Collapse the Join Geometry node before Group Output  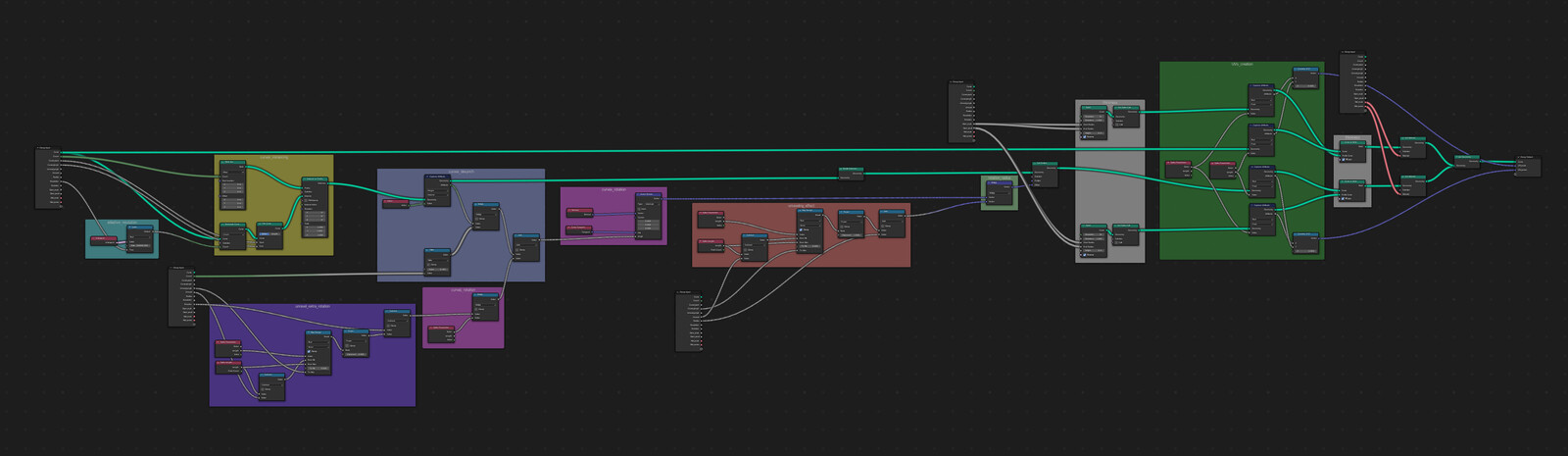[x=1455, y=156]
